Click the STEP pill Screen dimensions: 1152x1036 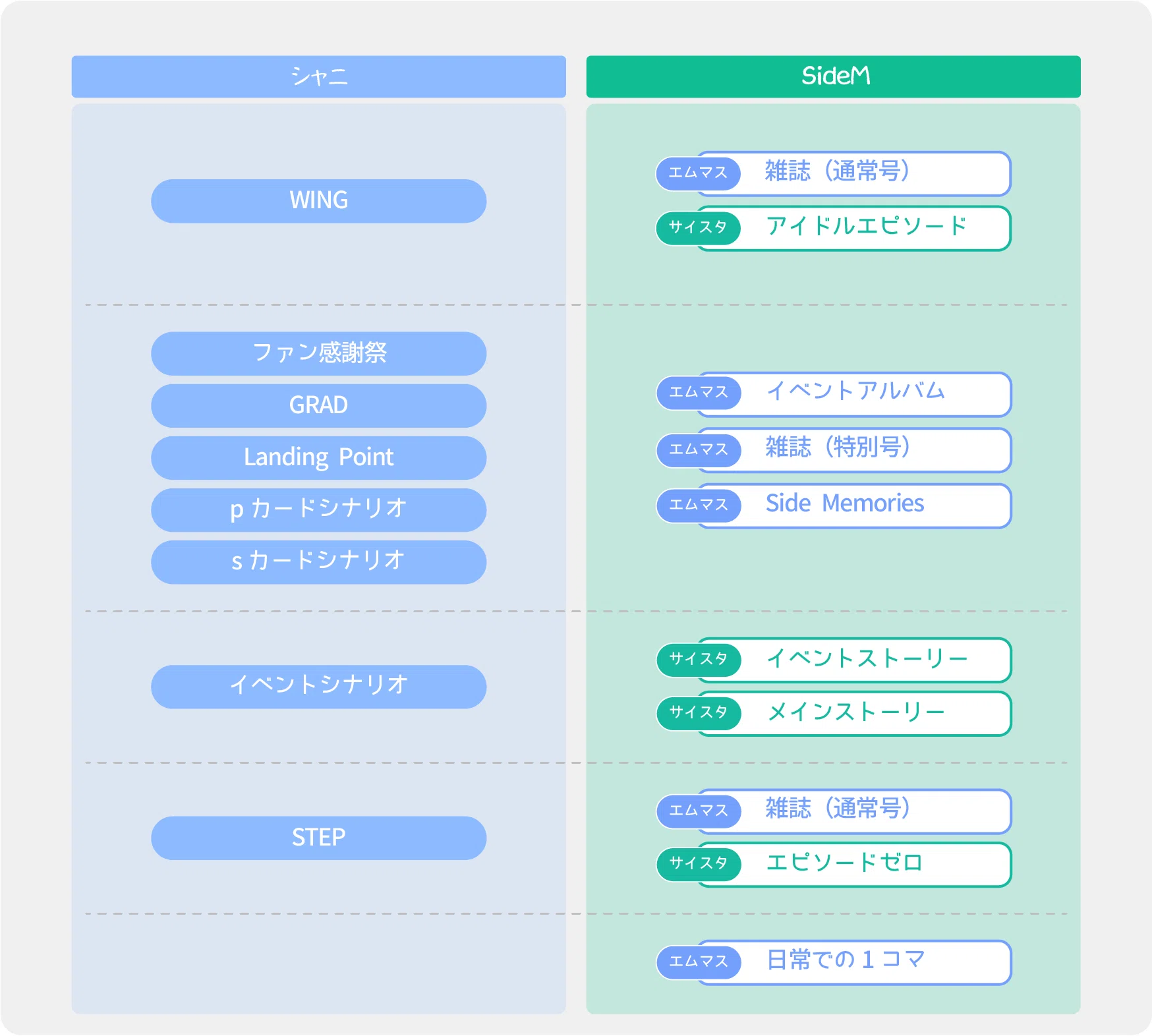(318, 838)
